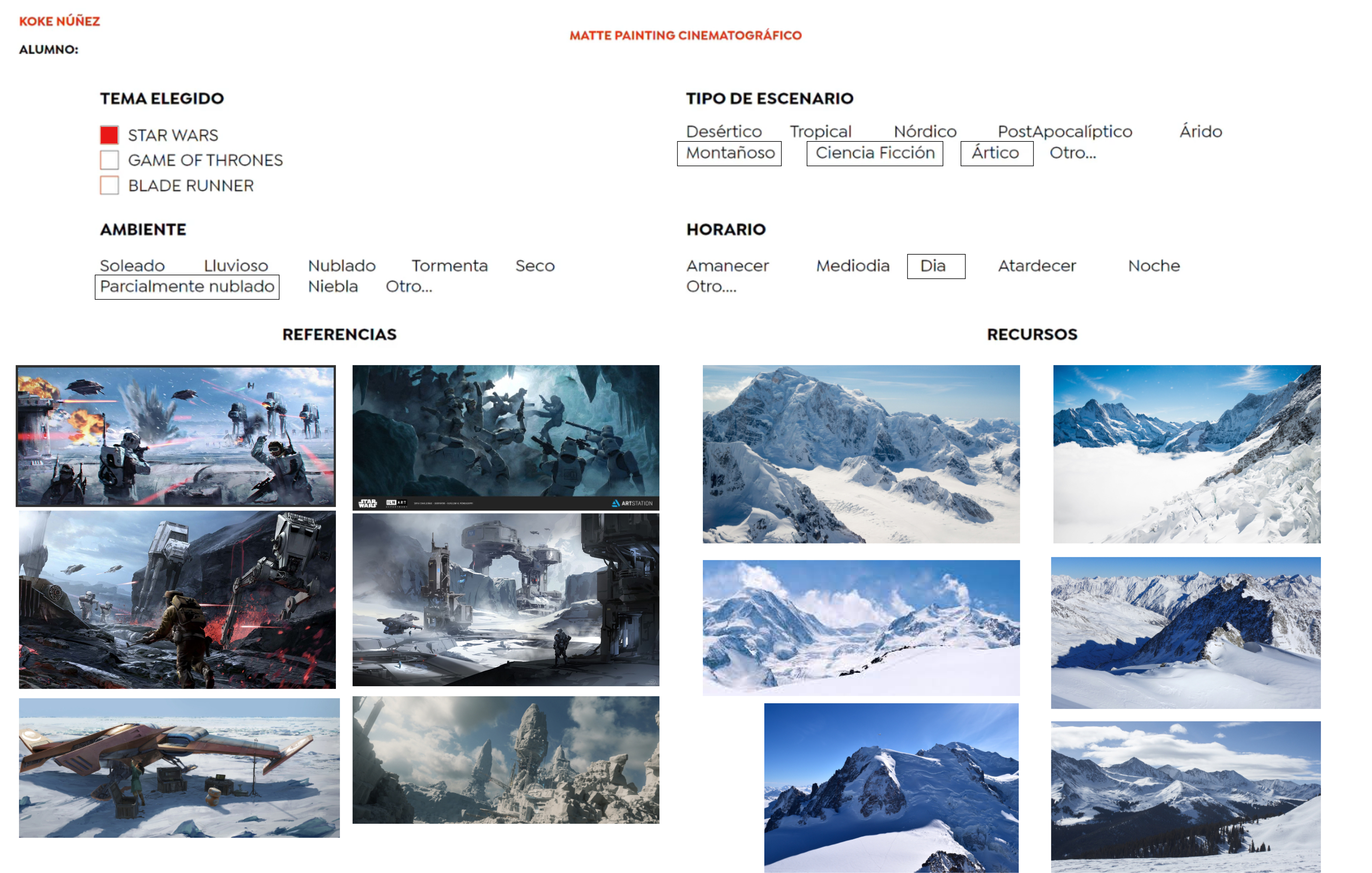Click the Star Wars logo under cave image
This screenshot has height=873, width=1372.
pyautogui.click(x=368, y=503)
